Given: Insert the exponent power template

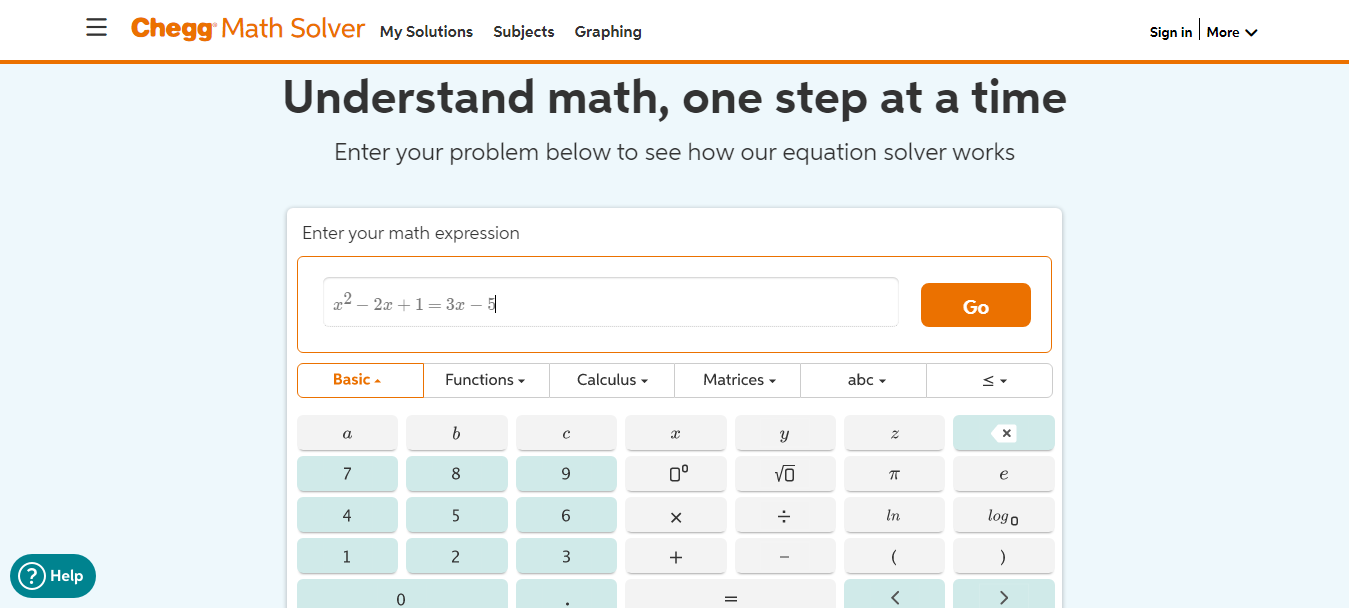Looking at the screenshot, I should click(x=676, y=474).
